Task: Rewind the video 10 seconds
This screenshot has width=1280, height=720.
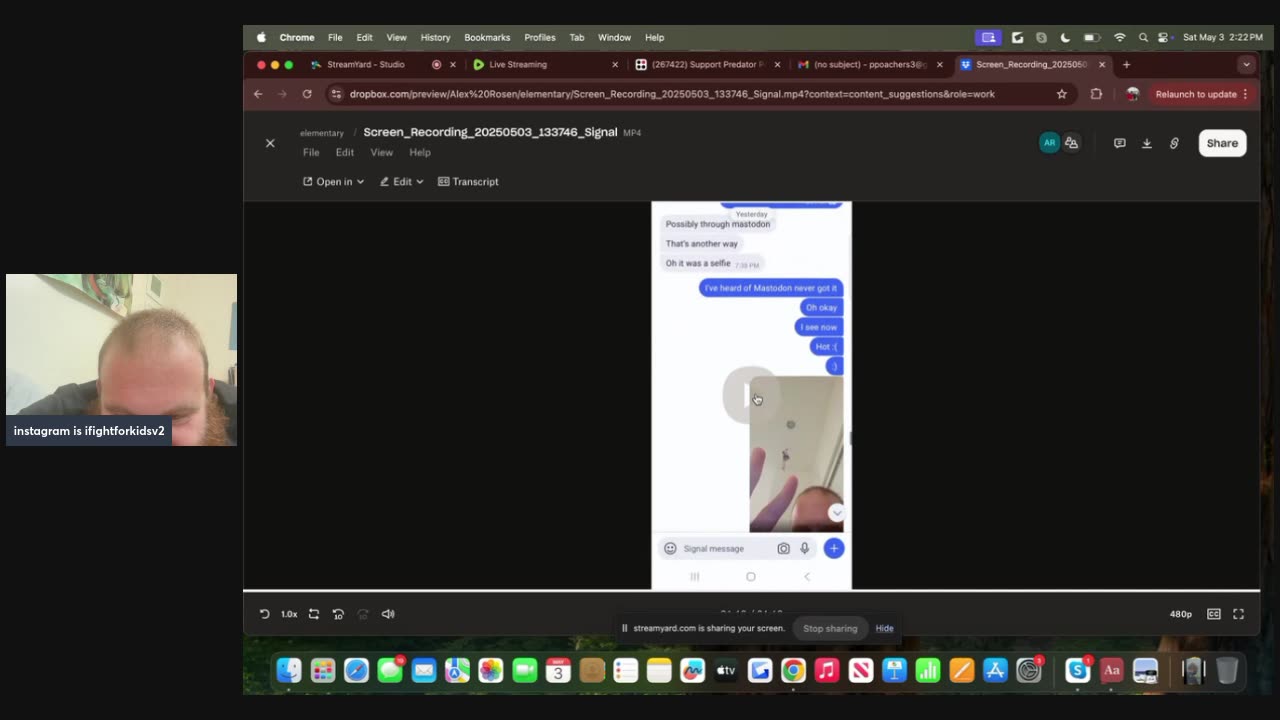Action: coord(338,614)
